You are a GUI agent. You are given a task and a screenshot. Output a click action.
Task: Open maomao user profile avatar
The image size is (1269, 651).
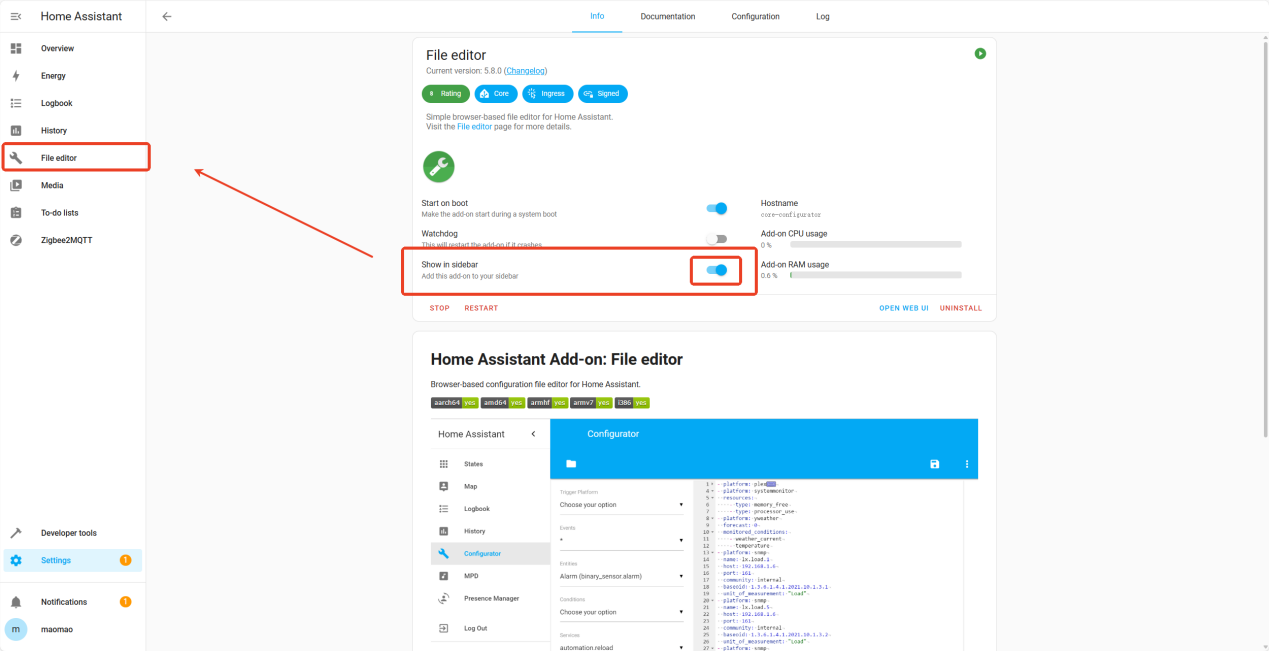(16, 629)
